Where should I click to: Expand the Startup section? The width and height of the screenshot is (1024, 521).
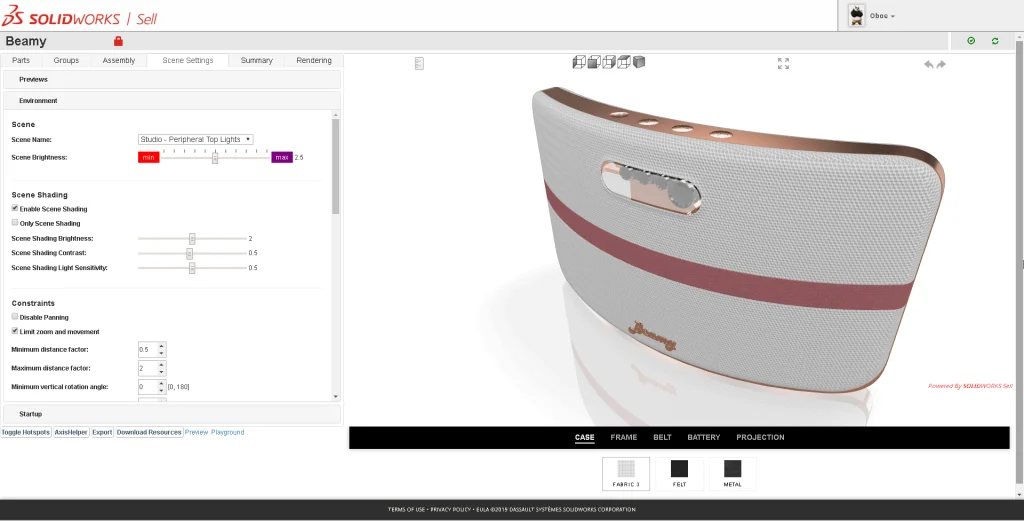pyautogui.click(x=171, y=414)
